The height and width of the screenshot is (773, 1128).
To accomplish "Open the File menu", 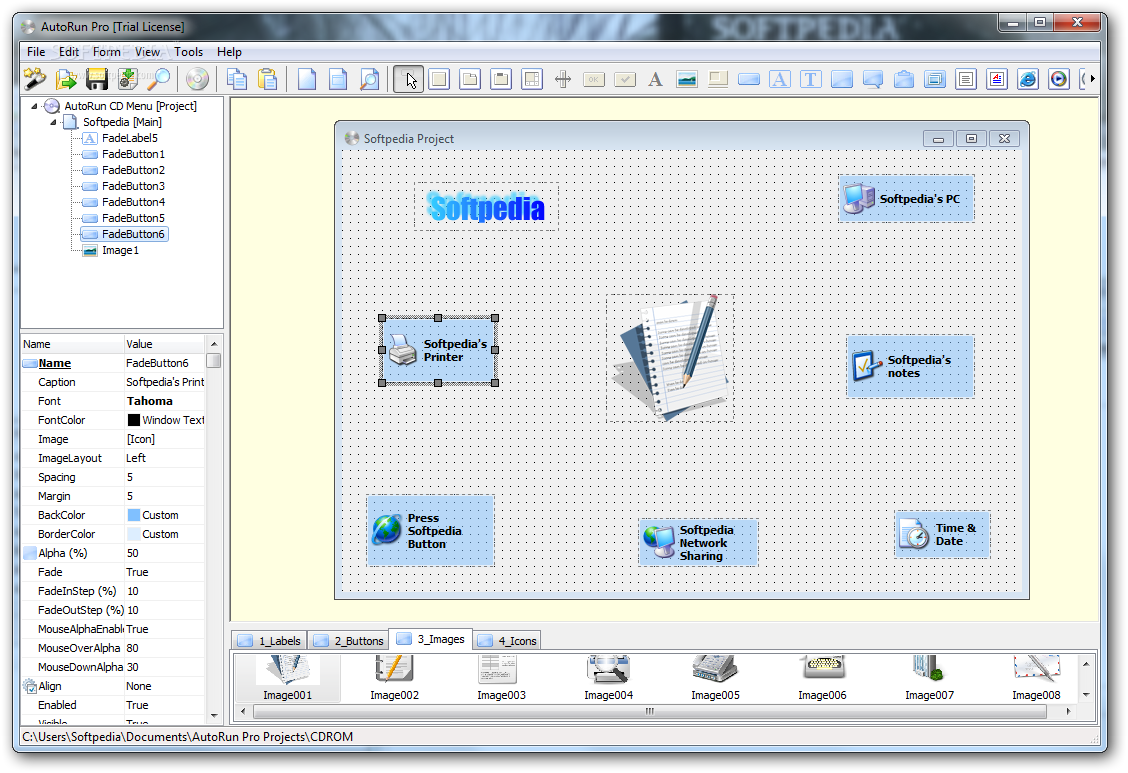I will 36,52.
